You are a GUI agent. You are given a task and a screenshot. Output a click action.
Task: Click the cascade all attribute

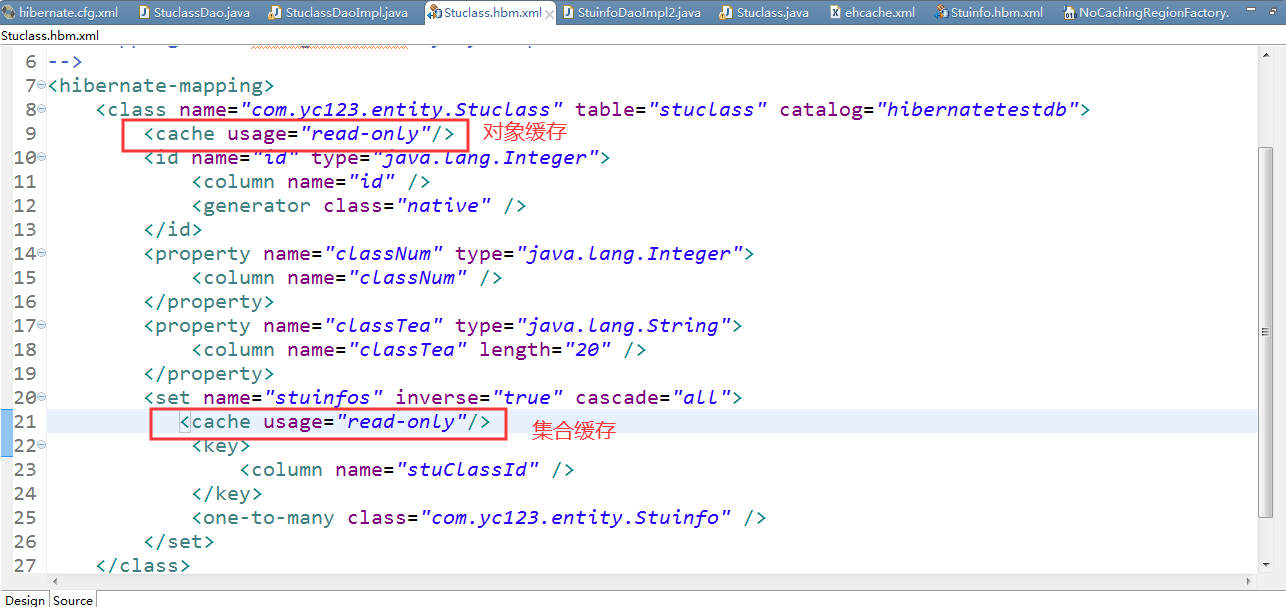[x=653, y=398]
